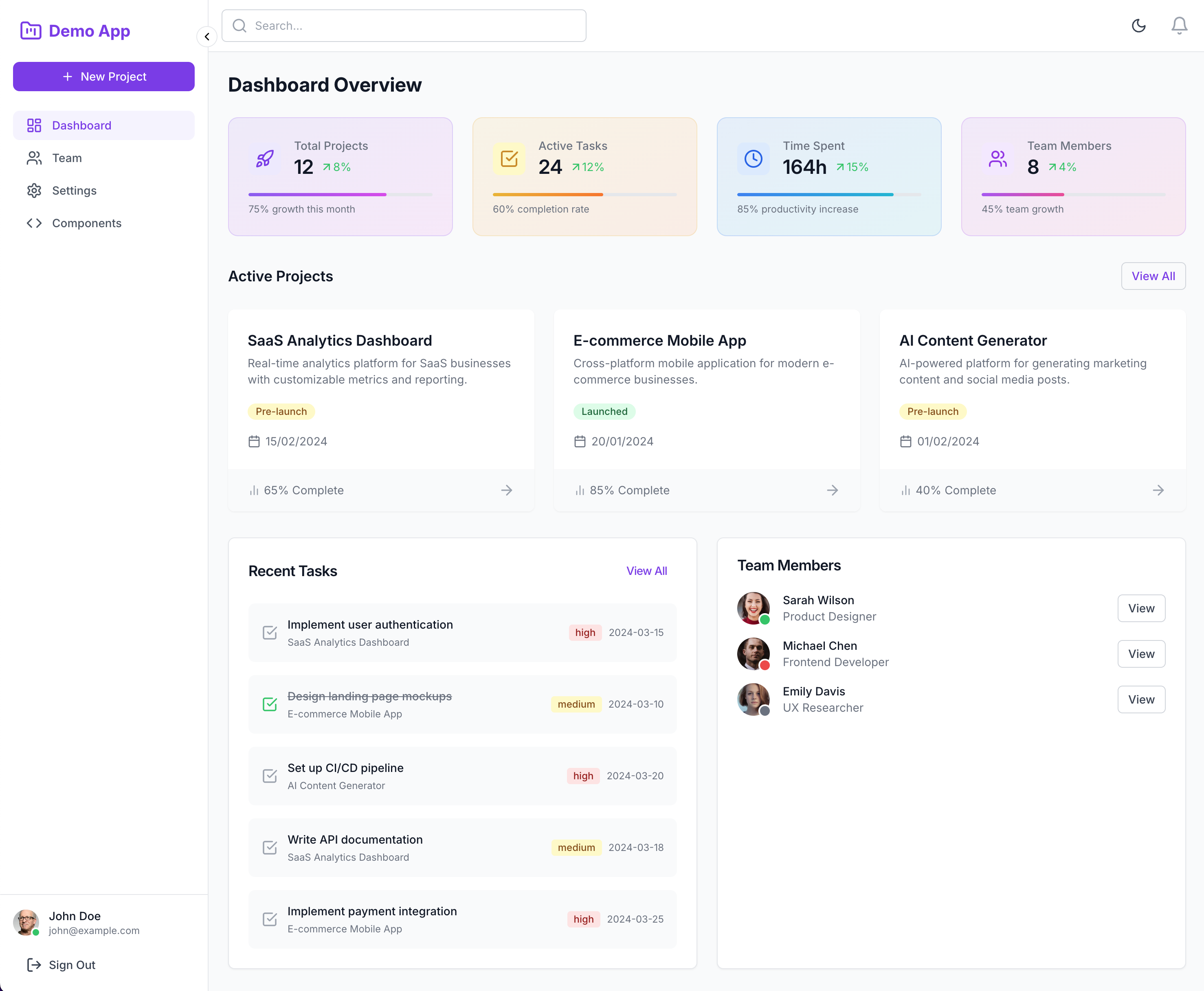This screenshot has height=991, width=1204.
Task: Click inside the Search field
Action: point(404,25)
